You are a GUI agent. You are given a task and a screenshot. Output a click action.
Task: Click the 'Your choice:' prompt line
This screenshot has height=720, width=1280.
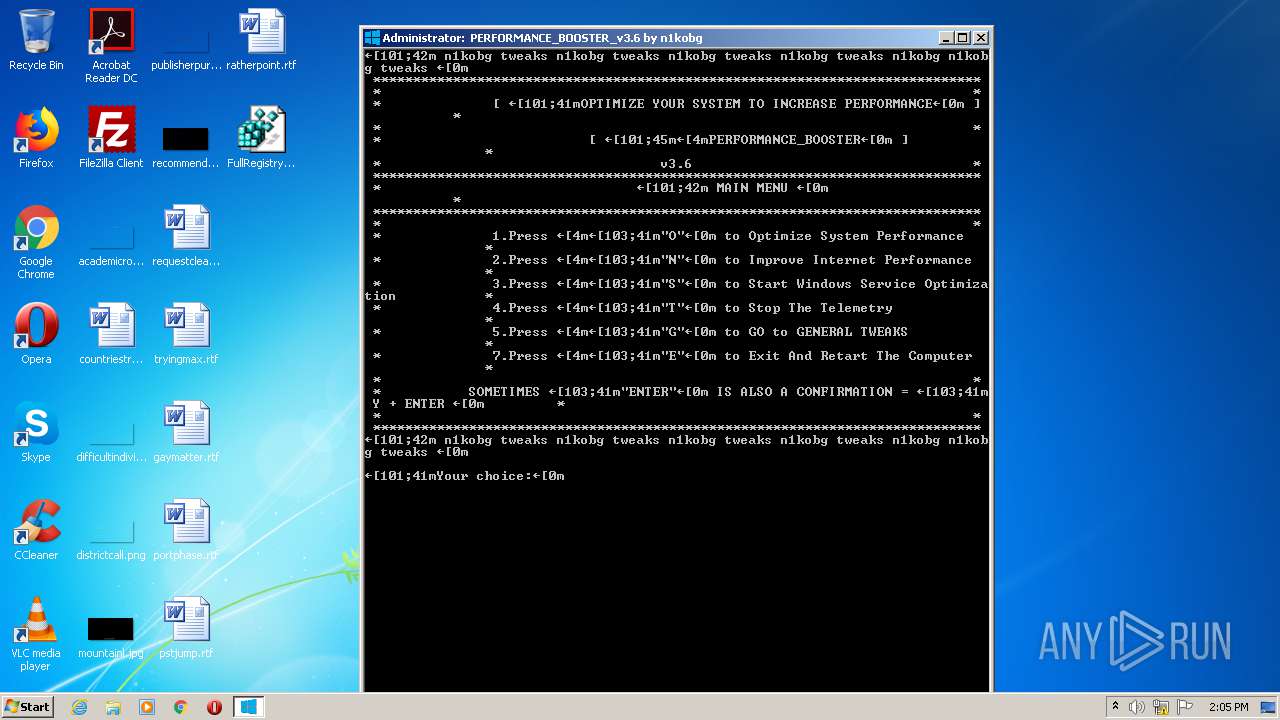[x=465, y=476]
